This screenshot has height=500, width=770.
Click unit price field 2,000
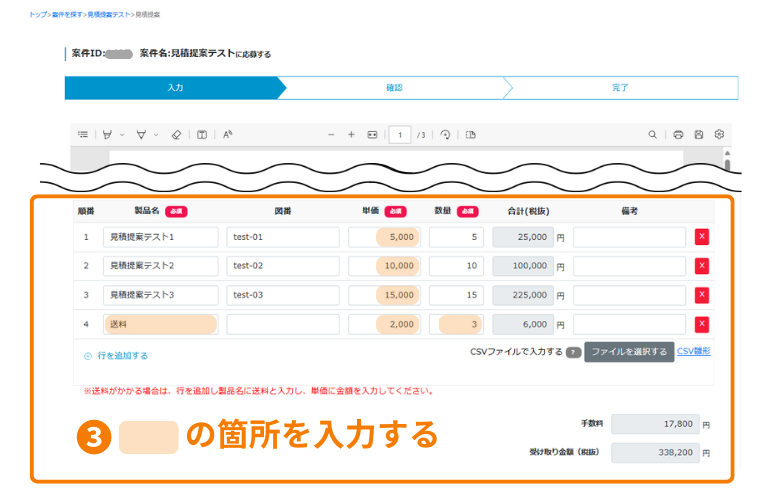click(385, 324)
